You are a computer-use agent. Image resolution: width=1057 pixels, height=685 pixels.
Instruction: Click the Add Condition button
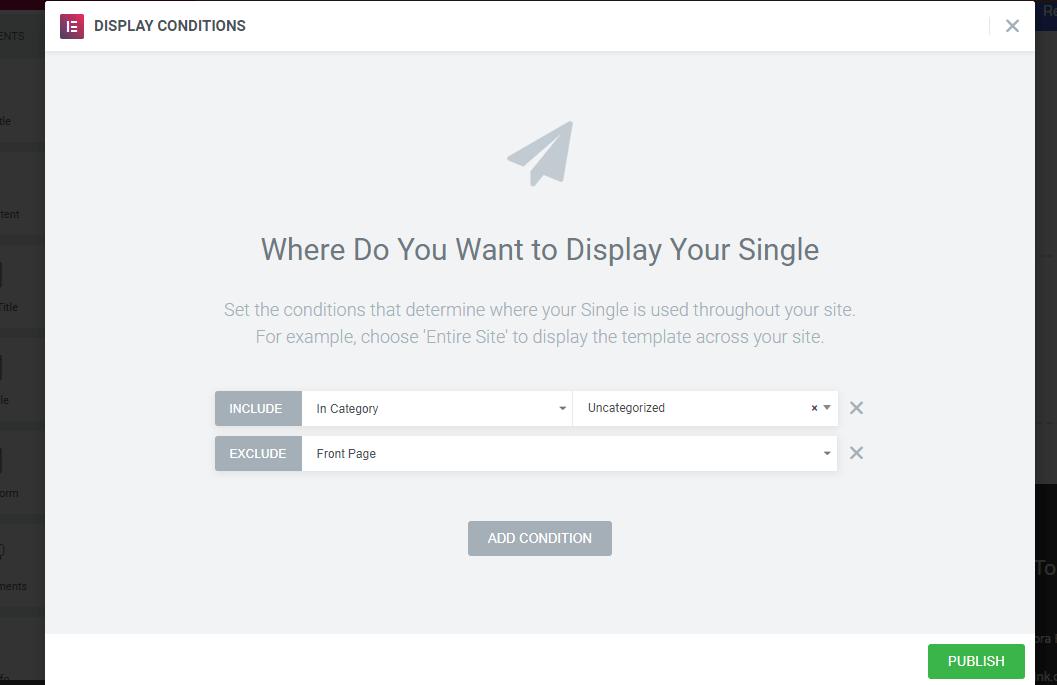click(x=540, y=539)
